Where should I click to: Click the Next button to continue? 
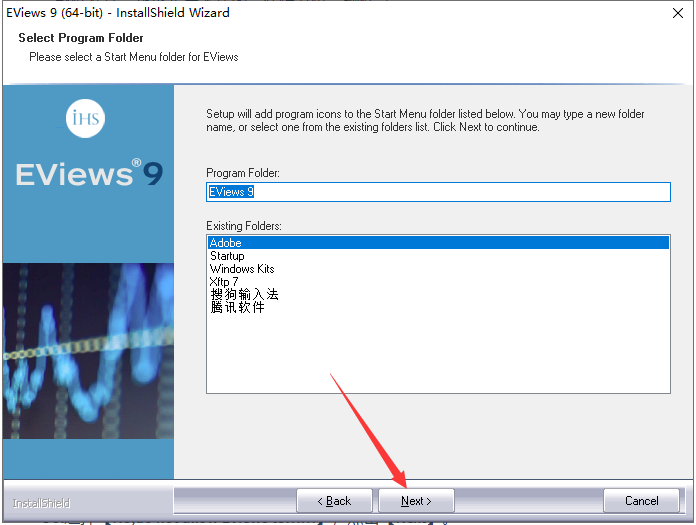416,501
